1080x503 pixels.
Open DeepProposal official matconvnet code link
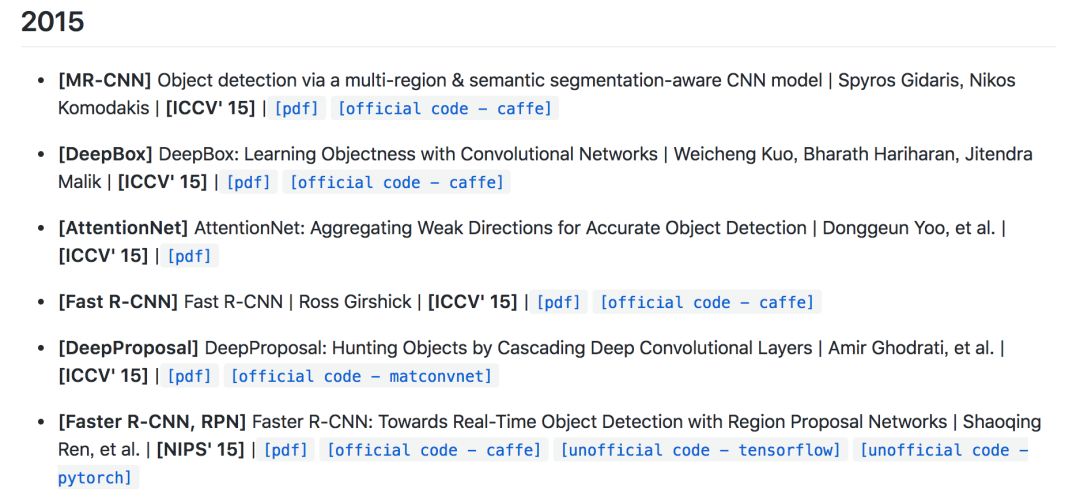[x=362, y=376]
